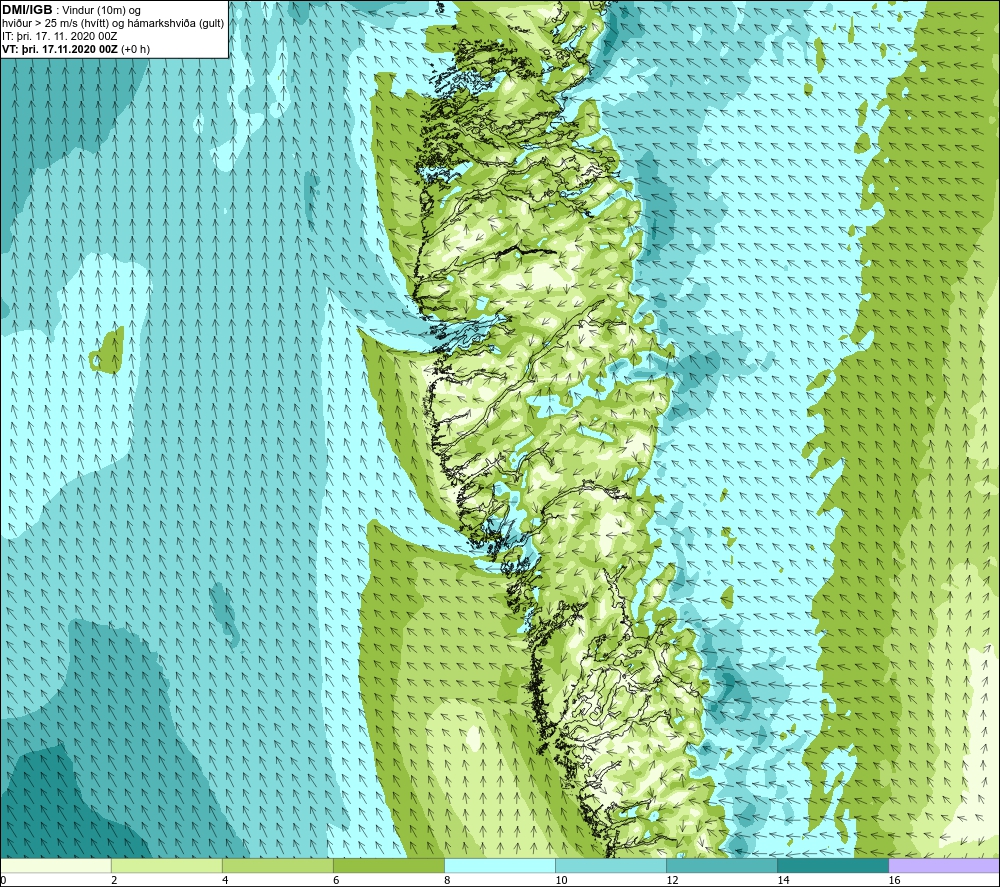This screenshot has width=1000, height=887.
Task: Click the 'VT: þri. 17.11.2020 00Z' line
Action: [x=59, y=49]
